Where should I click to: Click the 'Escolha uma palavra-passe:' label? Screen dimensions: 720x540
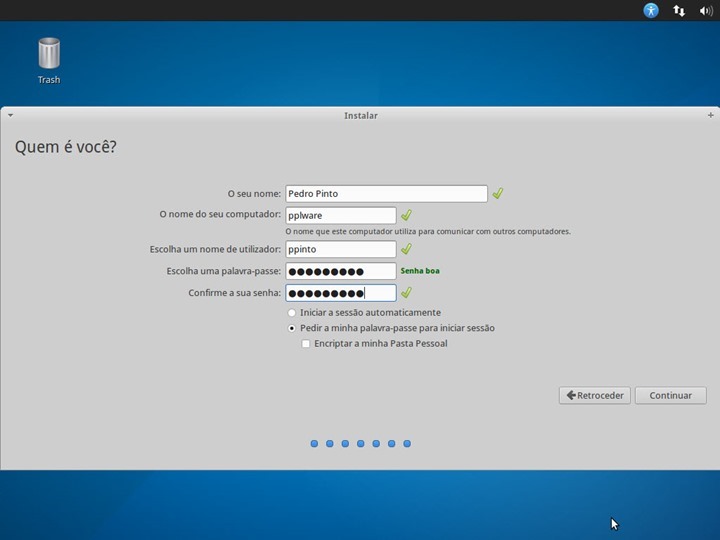pyautogui.click(x=224, y=271)
